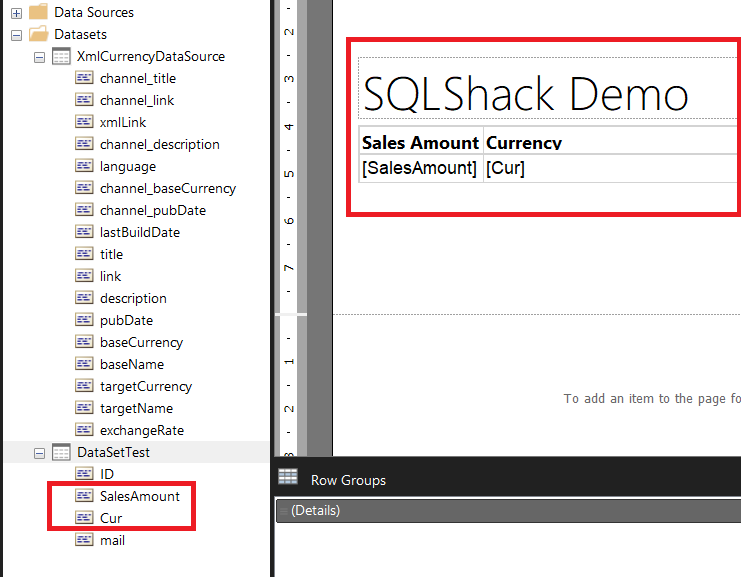741x577 pixels.
Task: Click the DataSetTest table icon
Action: (61, 452)
